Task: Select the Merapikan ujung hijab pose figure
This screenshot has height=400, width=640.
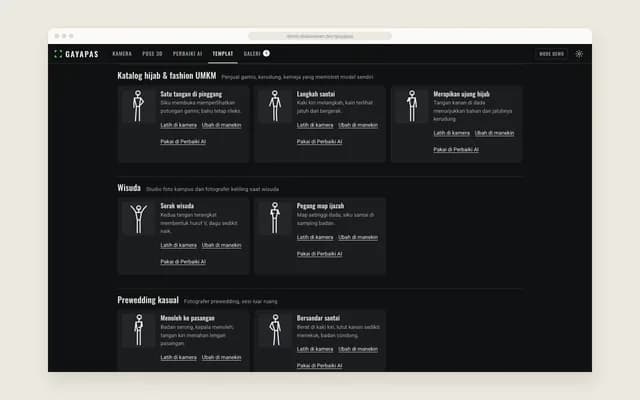Action: [411, 106]
